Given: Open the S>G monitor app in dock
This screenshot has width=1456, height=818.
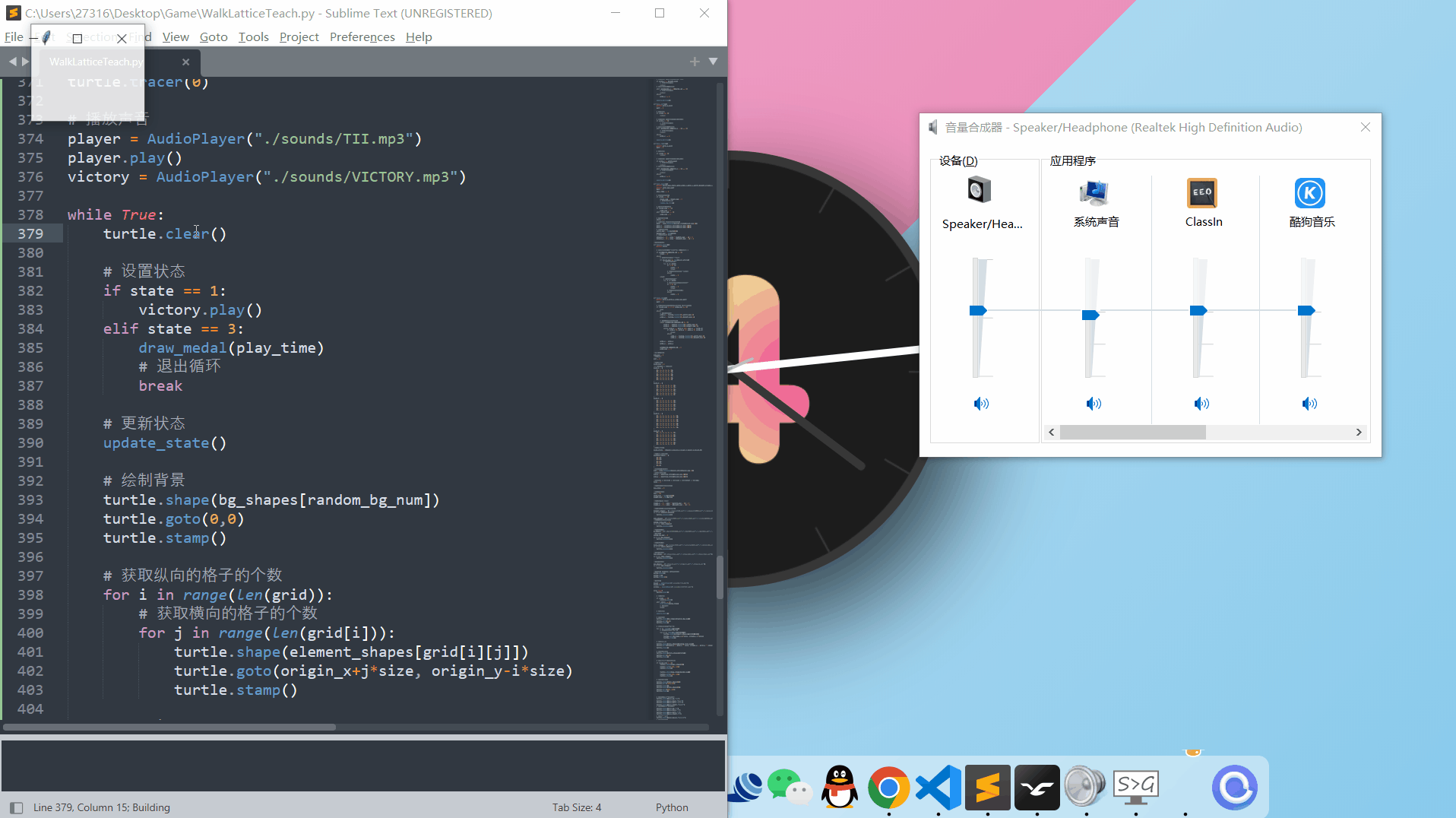Looking at the screenshot, I should (x=1135, y=788).
